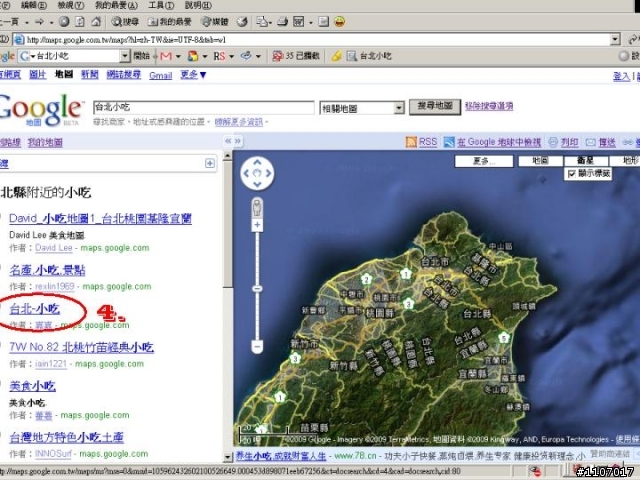Click the Gmail link in navigation bar

tap(161, 75)
